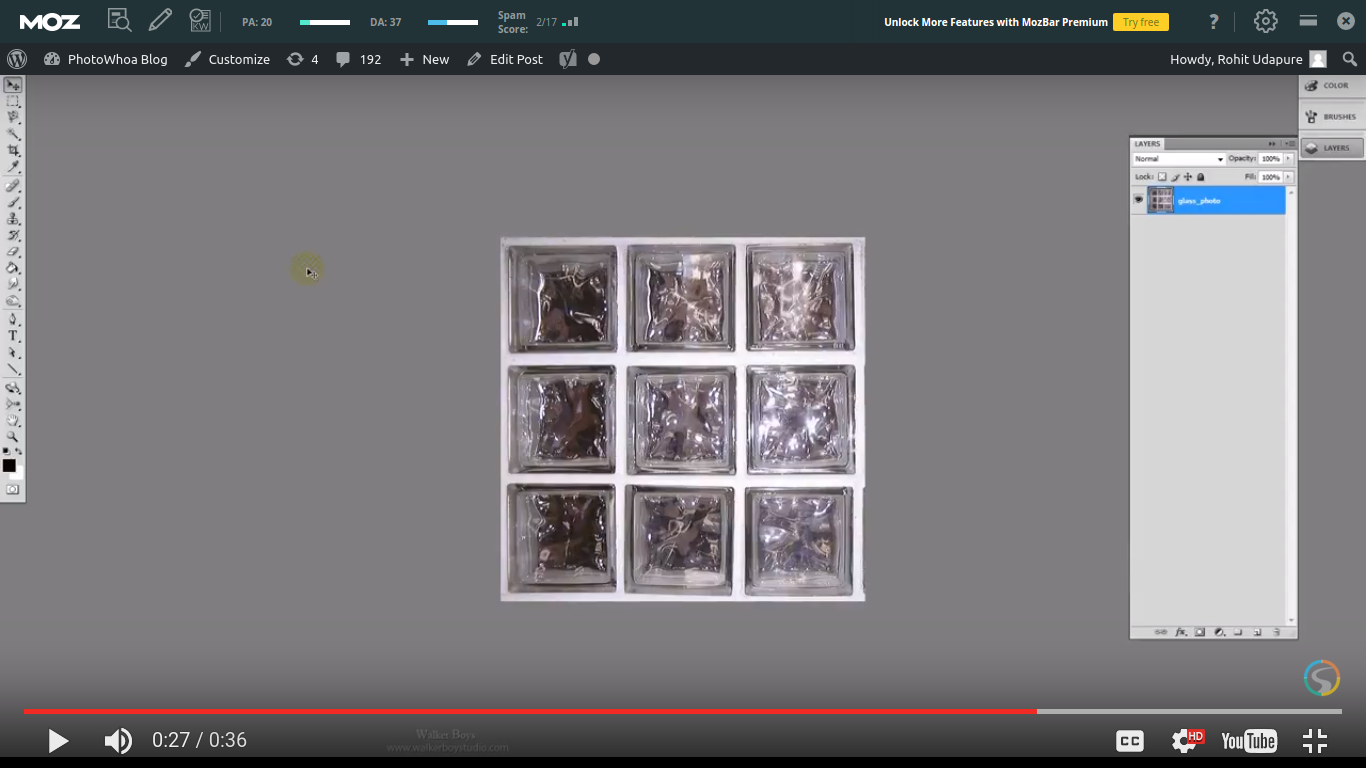Seek using the red video progress bar

click(530, 711)
